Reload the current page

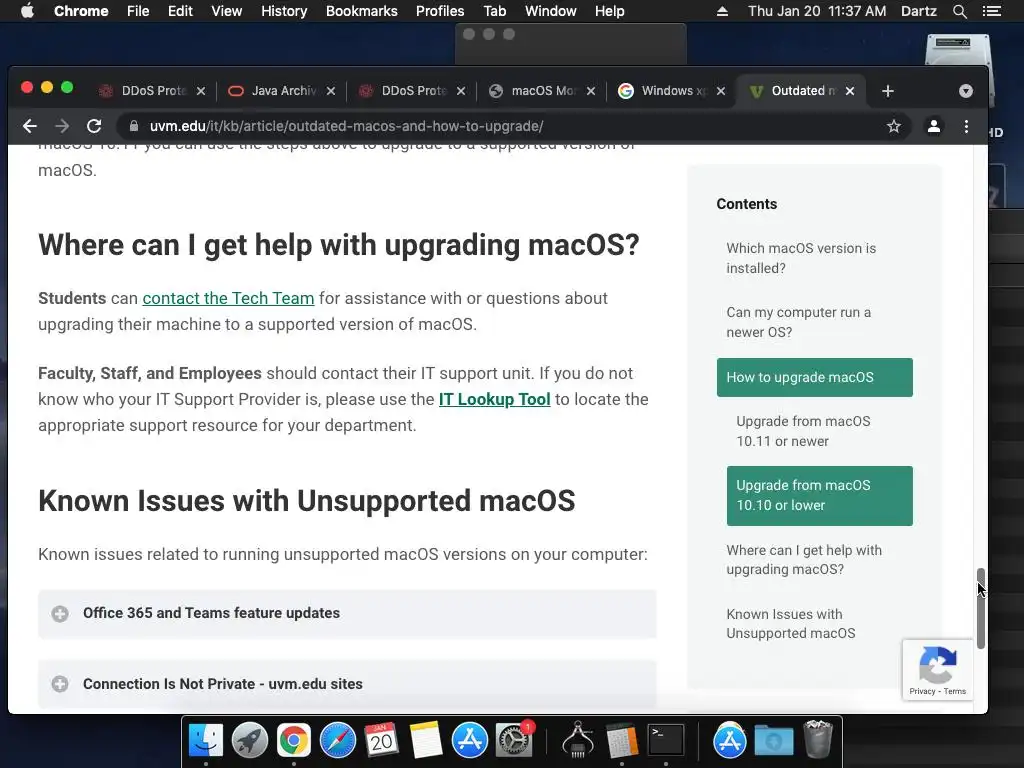pyautogui.click(x=94, y=126)
